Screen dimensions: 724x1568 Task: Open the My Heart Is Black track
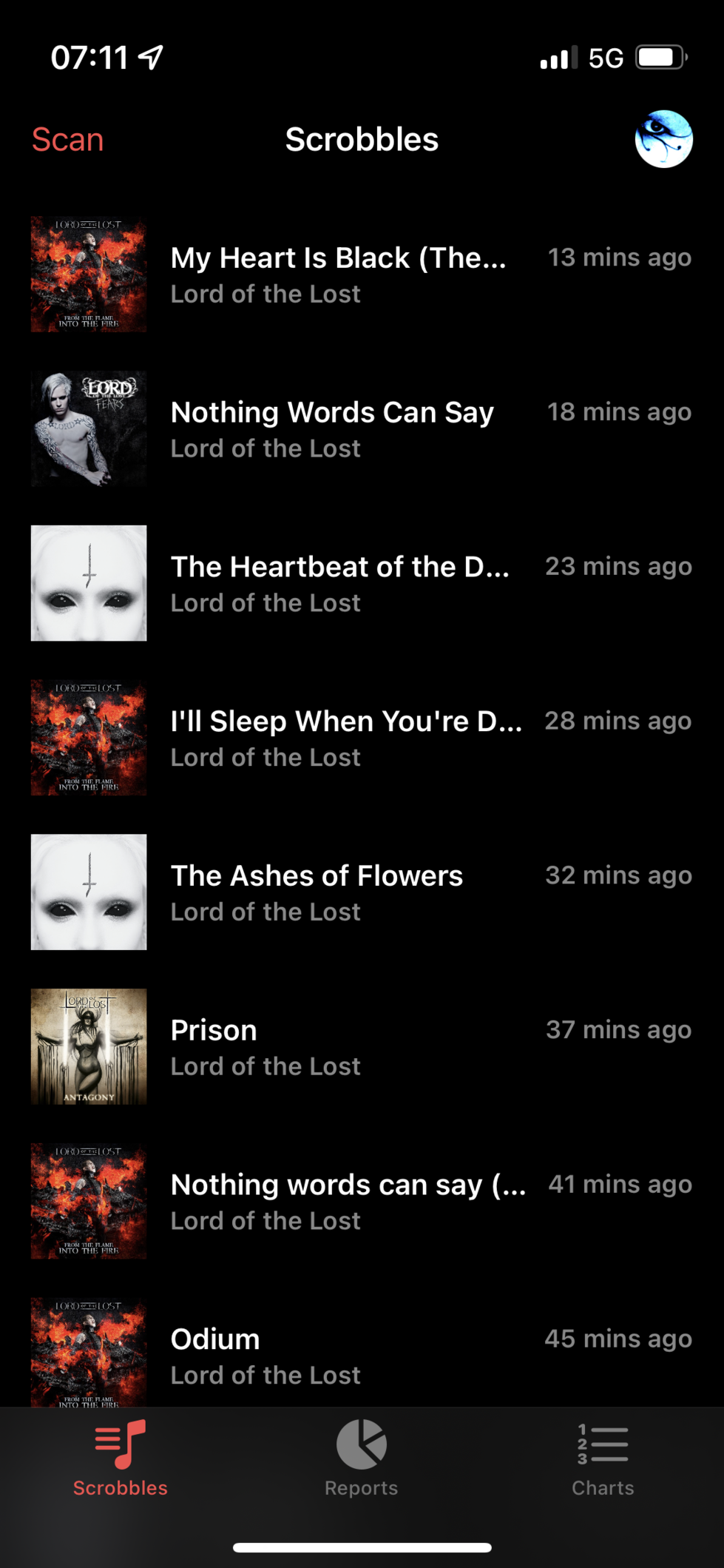[339, 258]
